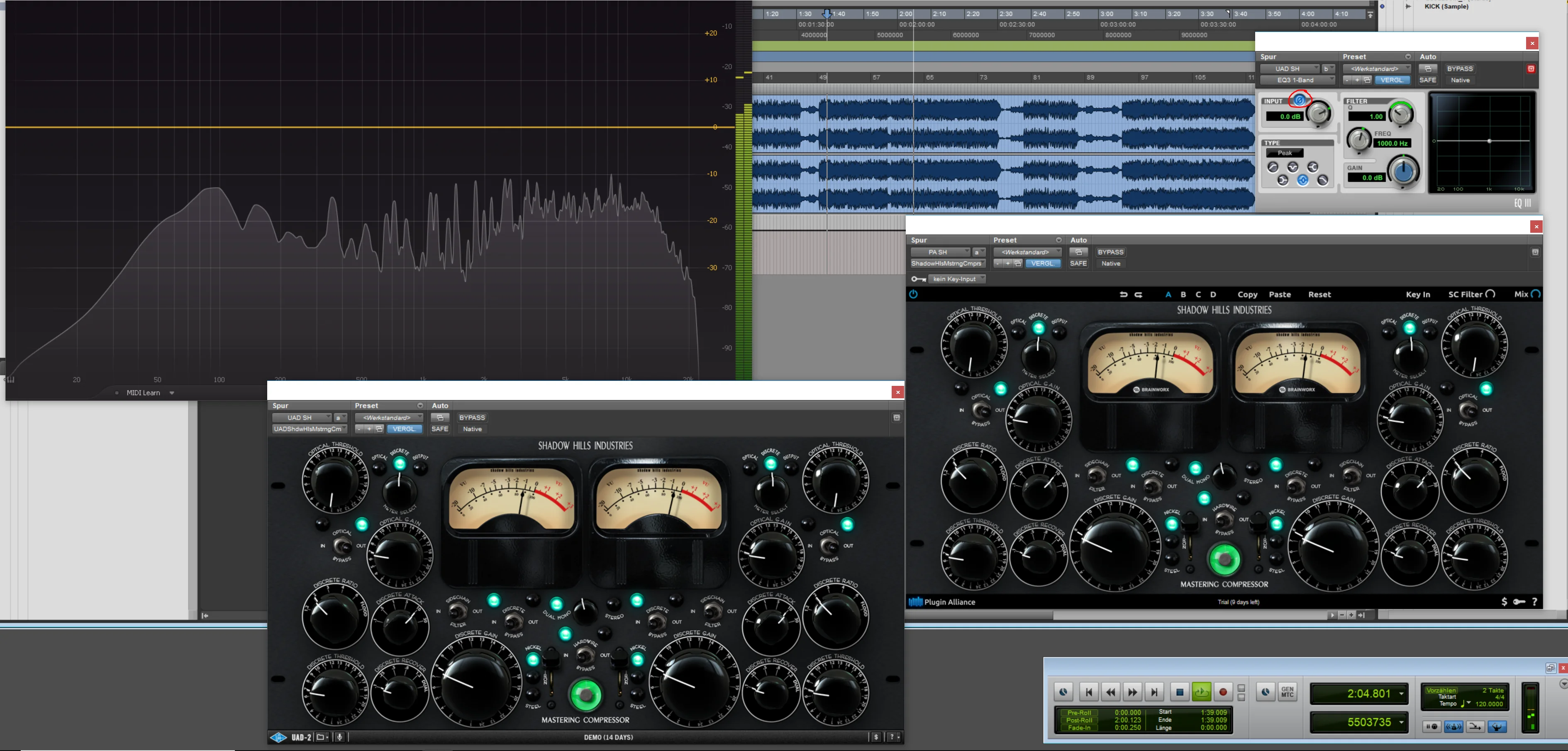Select peak filter type icon in EQ3

pyautogui.click(x=1303, y=180)
